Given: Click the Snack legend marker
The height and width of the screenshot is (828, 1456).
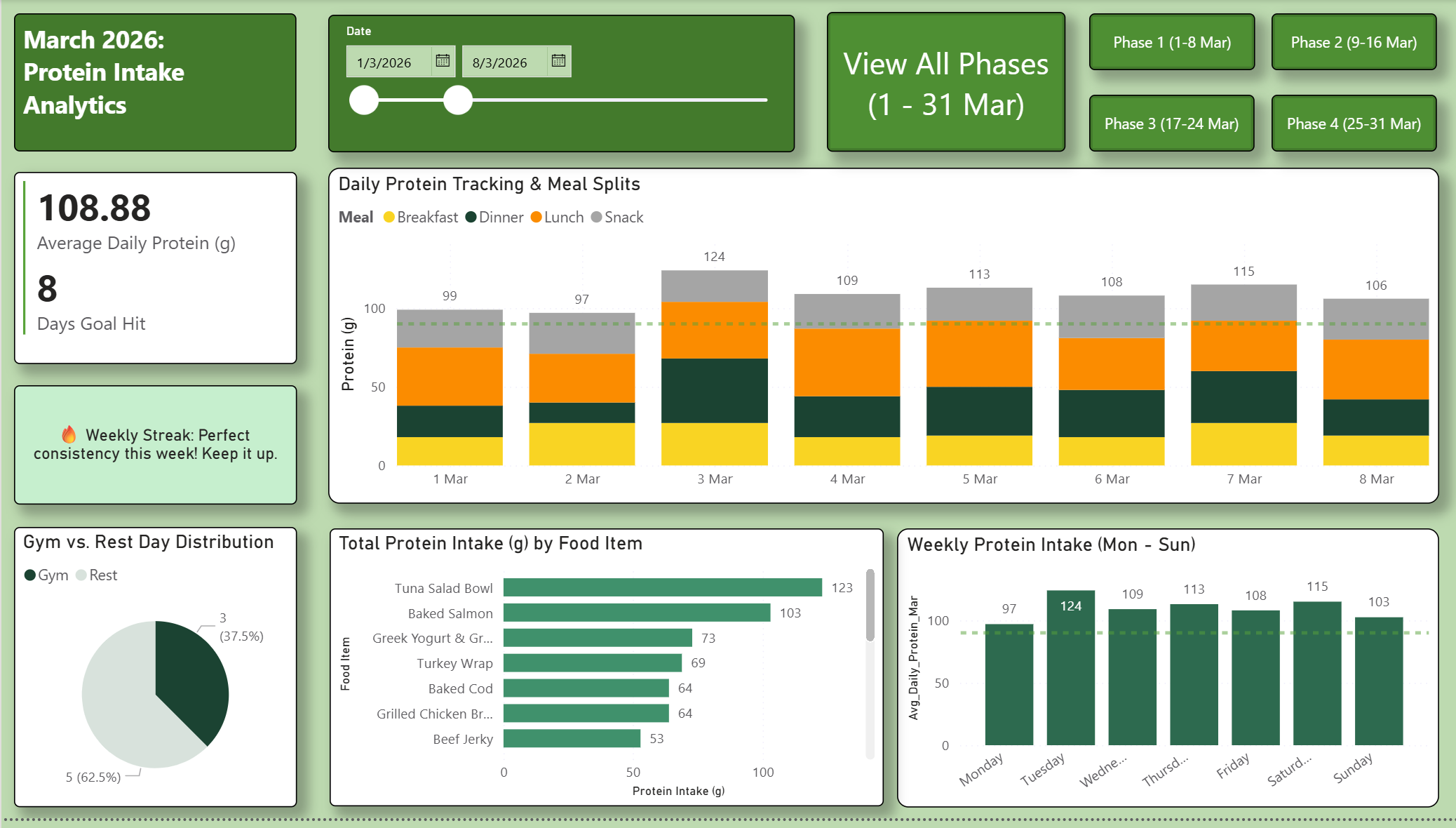Looking at the screenshot, I should (x=597, y=218).
